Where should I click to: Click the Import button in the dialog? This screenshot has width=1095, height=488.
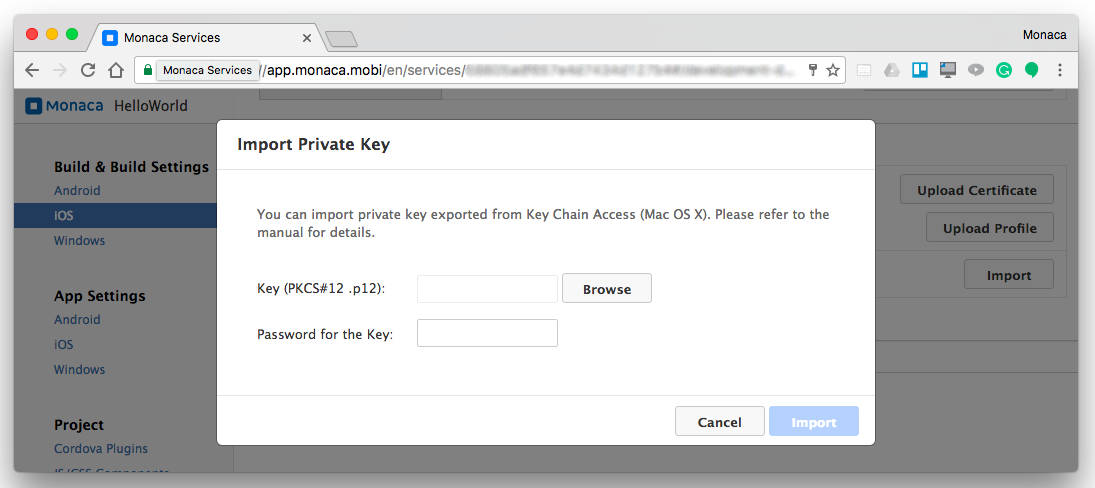point(814,422)
